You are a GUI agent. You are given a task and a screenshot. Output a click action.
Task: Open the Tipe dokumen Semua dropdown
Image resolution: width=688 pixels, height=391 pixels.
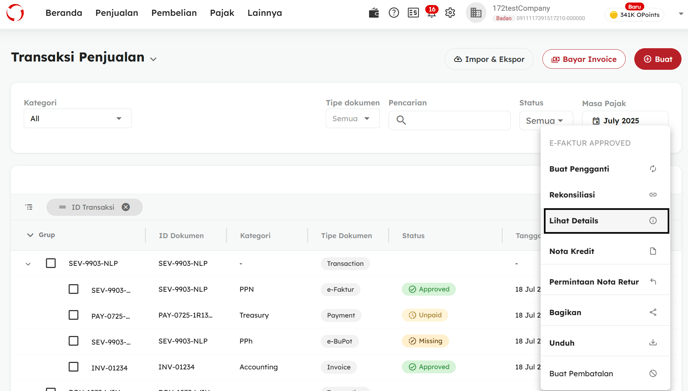point(352,118)
